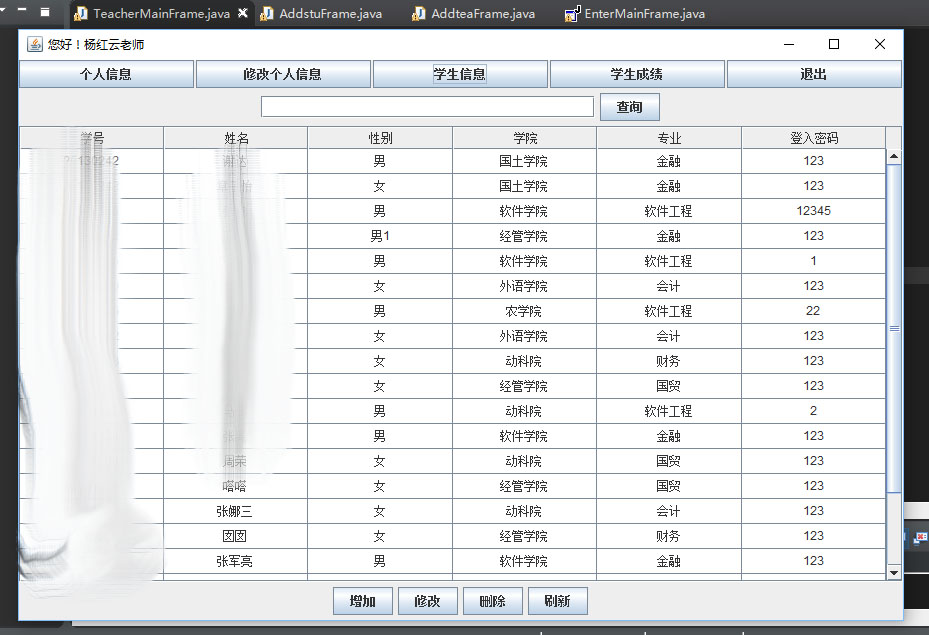Click the table scrollbar up arrow
This screenshot has width=929, height=635.
coord(894,156)
